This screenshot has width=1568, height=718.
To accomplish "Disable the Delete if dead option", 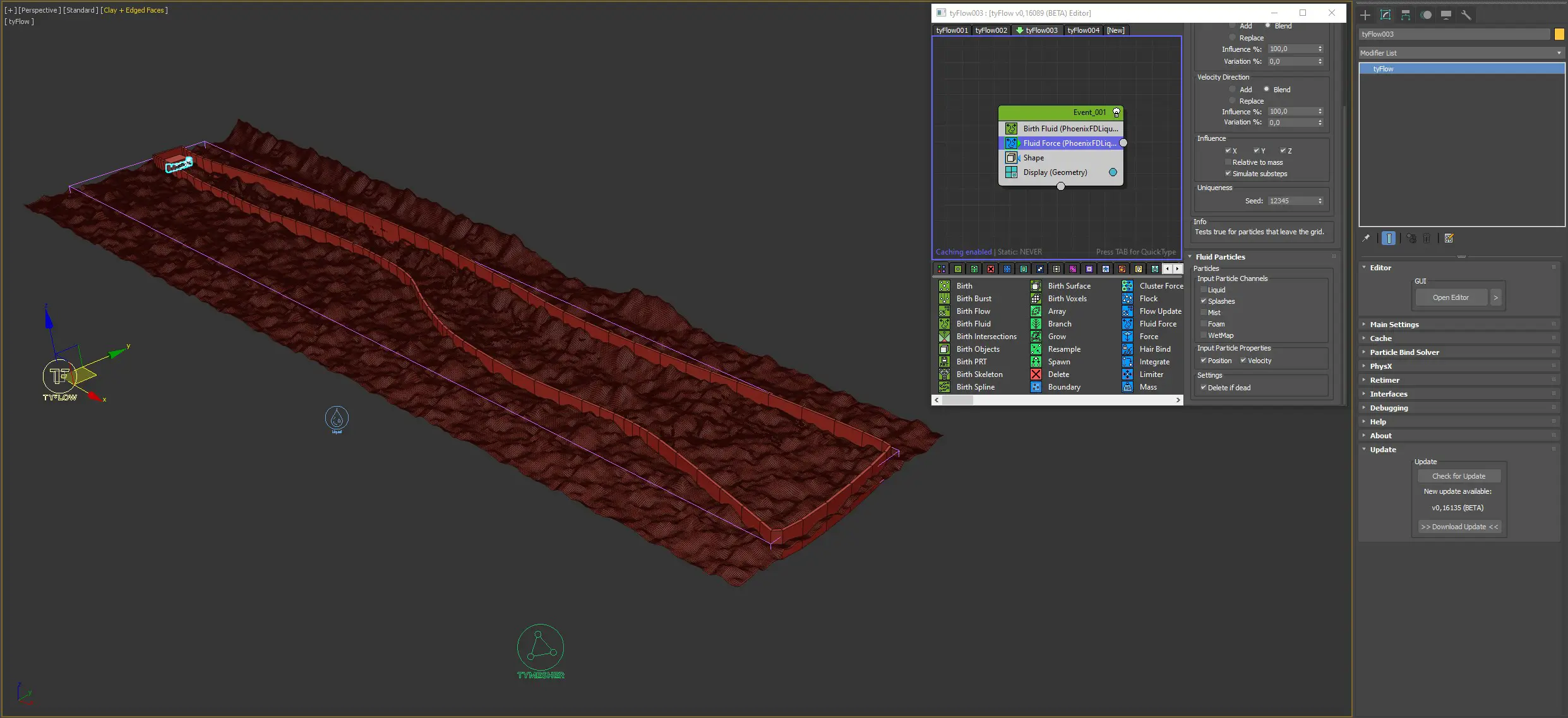I will pyautogui.click(x=1204, y=387).
